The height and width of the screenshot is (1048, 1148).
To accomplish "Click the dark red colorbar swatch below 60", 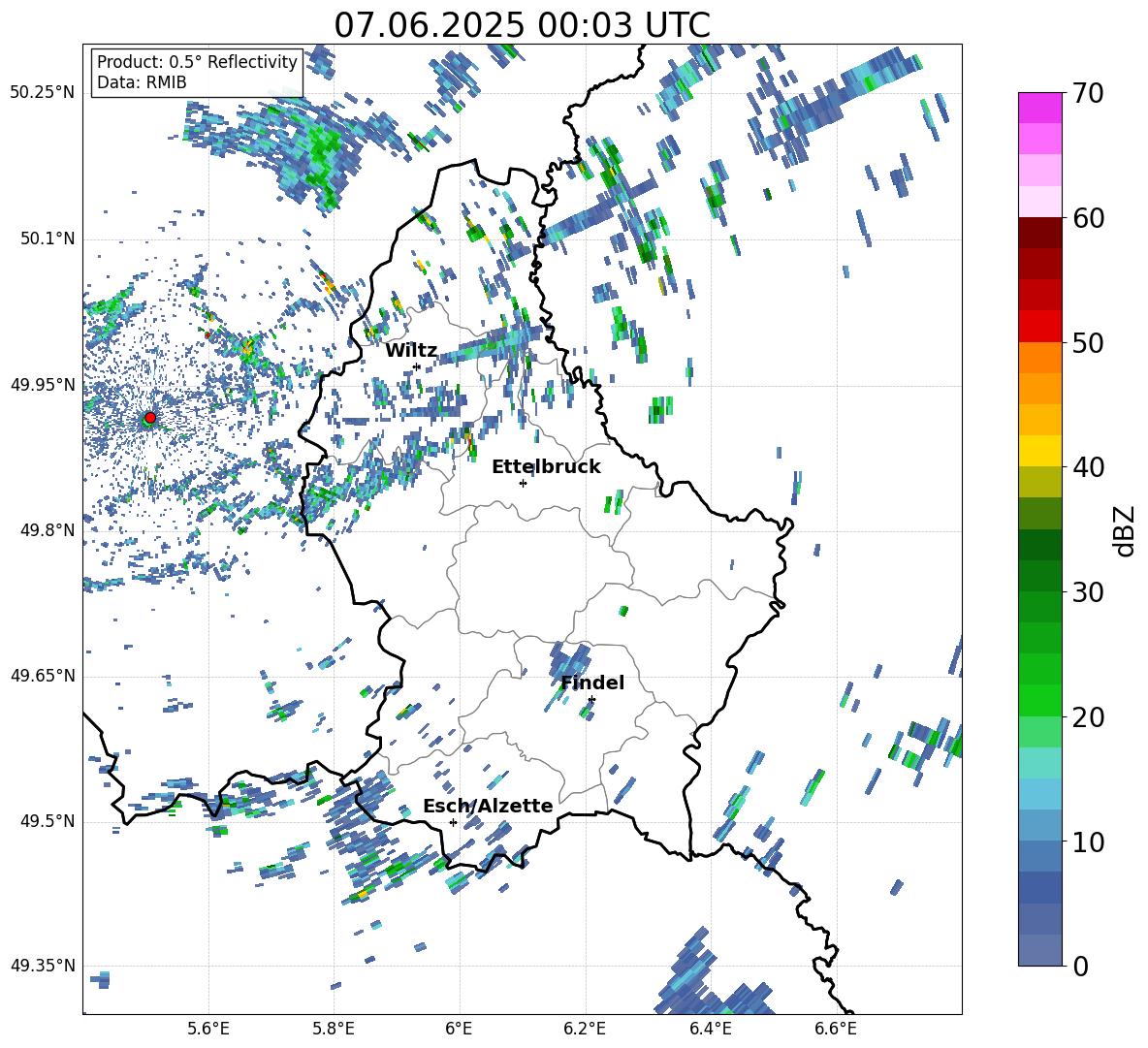I will coord(1039,232).
